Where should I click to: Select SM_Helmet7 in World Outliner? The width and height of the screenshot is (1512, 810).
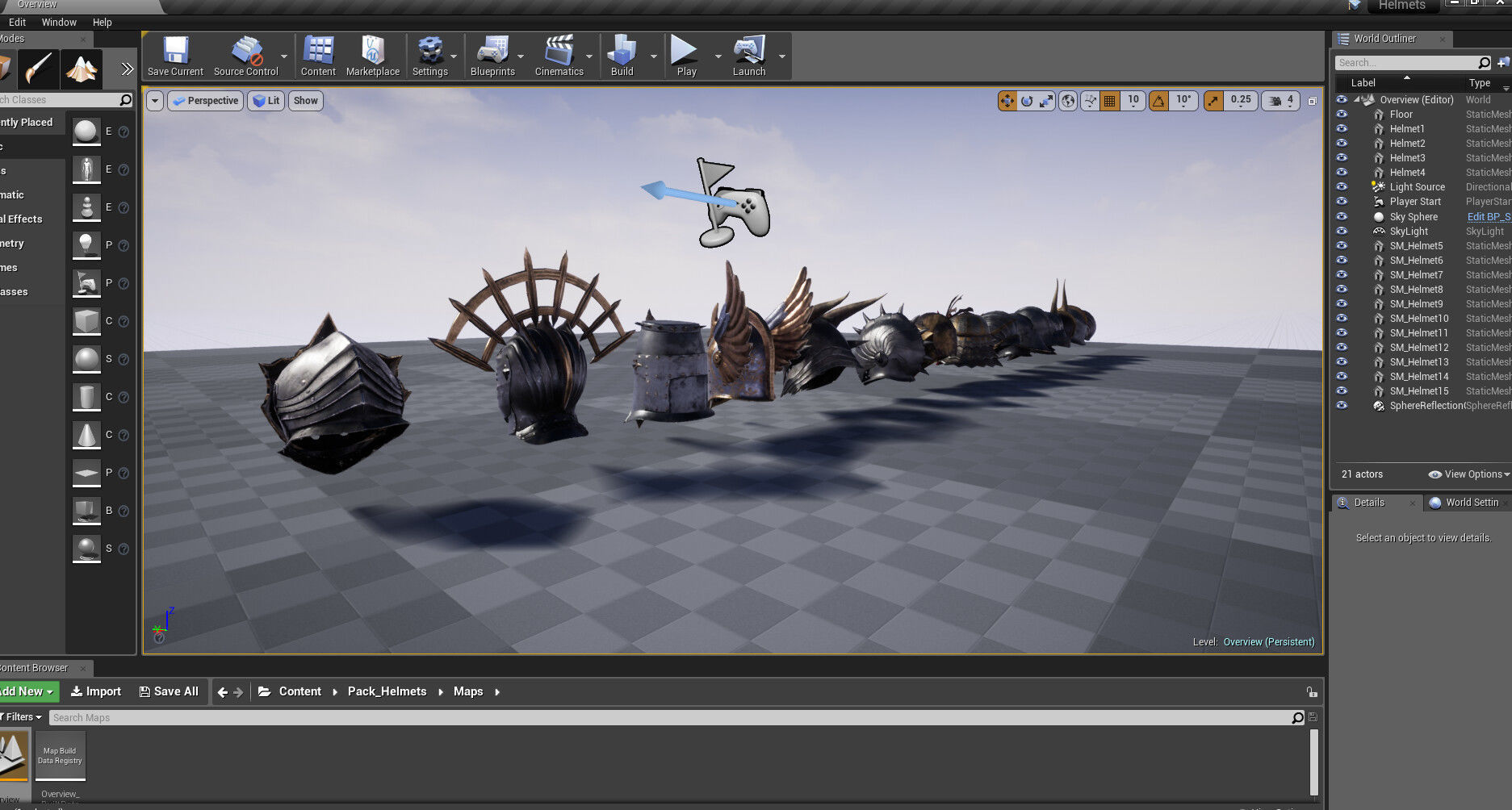point(1416,275)
